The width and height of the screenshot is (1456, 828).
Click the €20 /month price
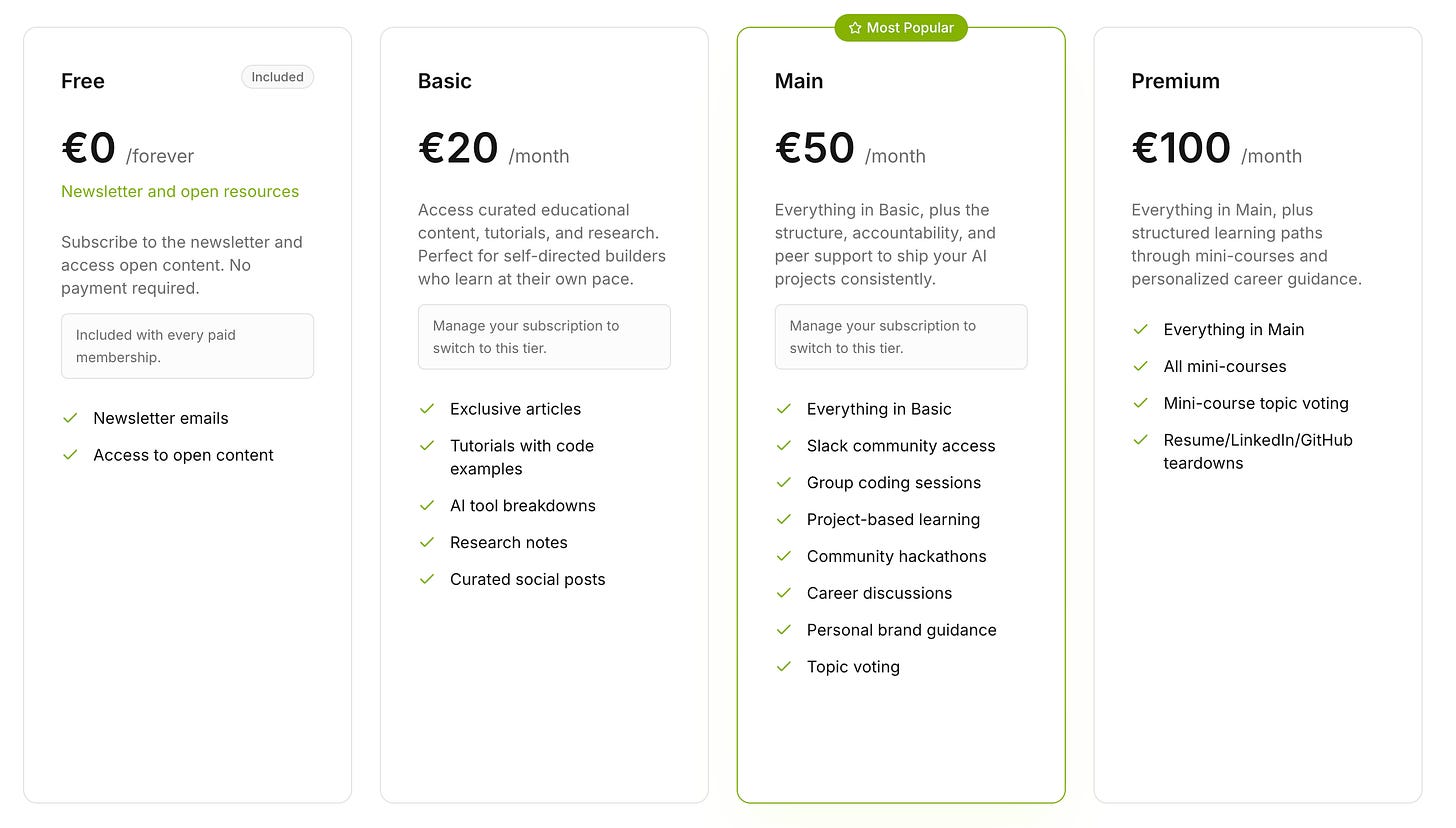coord(494,149)
